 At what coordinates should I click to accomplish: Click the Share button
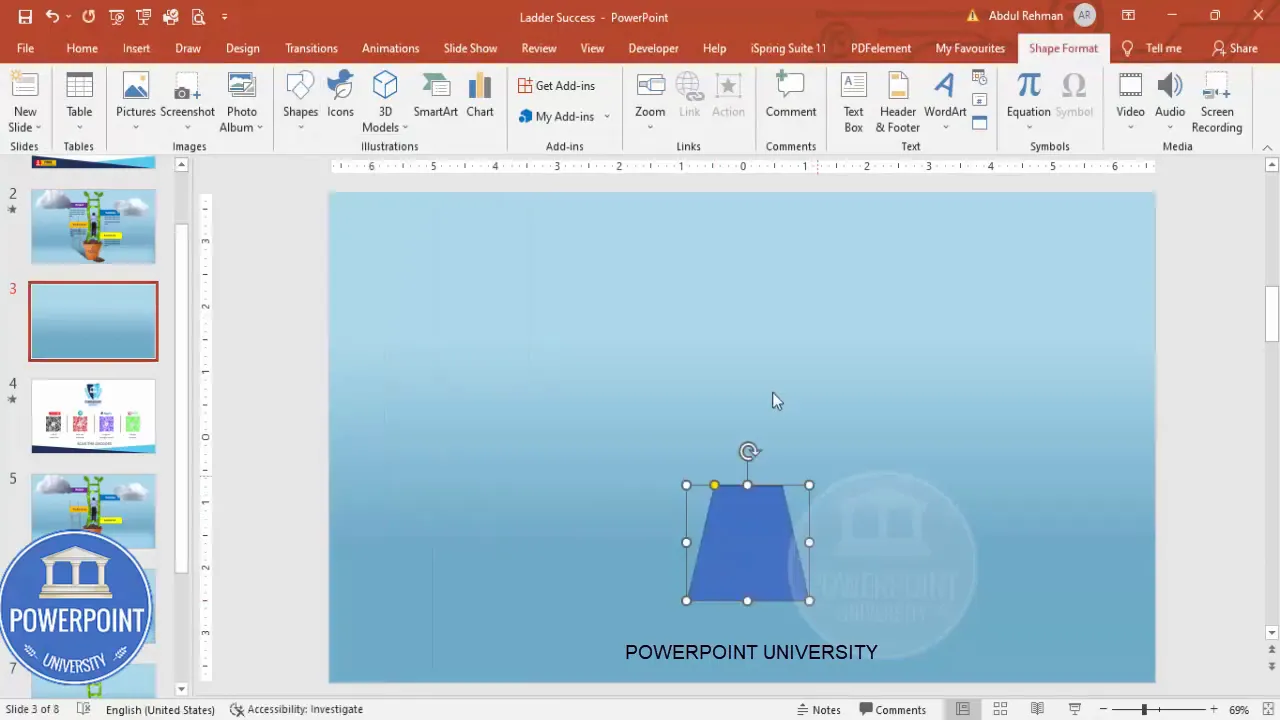tap(1235, 48)
